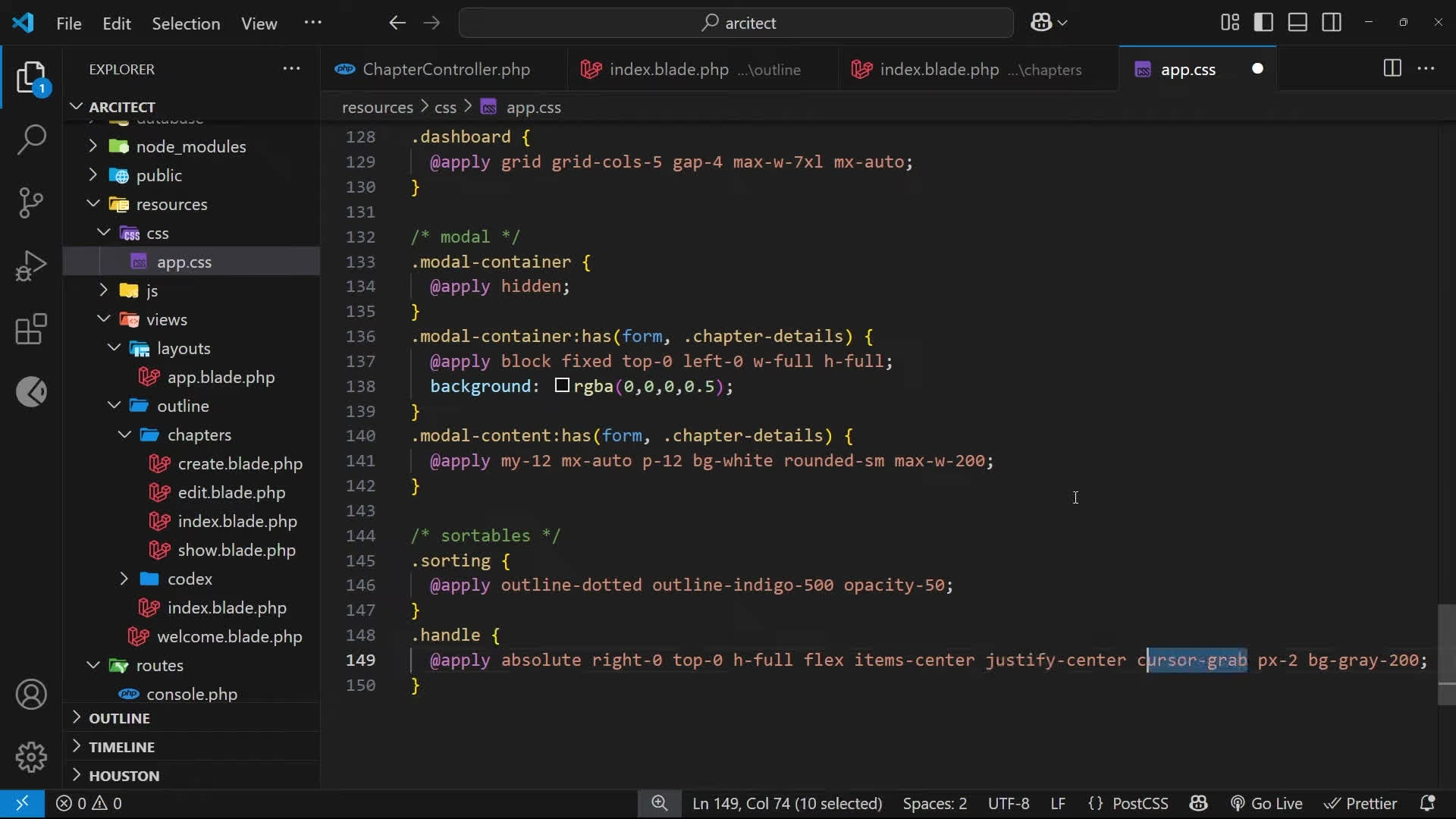Toggle the secondary side bar

1332,23
